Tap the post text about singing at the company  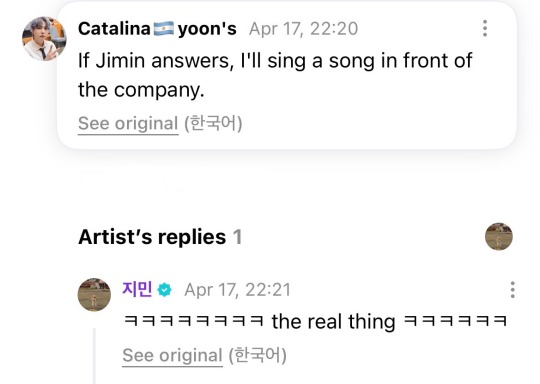275,75
